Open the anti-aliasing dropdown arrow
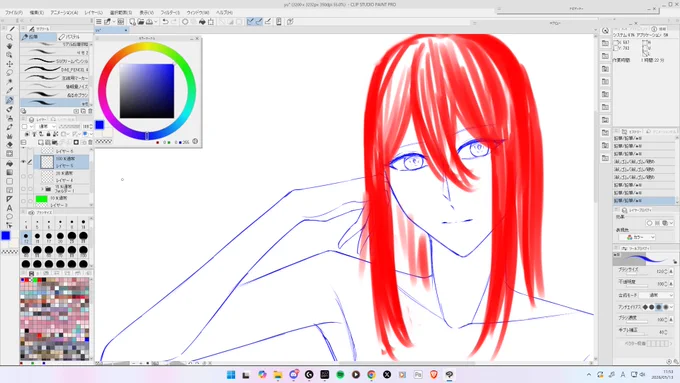The image size is (680, 383). [671, 307]
